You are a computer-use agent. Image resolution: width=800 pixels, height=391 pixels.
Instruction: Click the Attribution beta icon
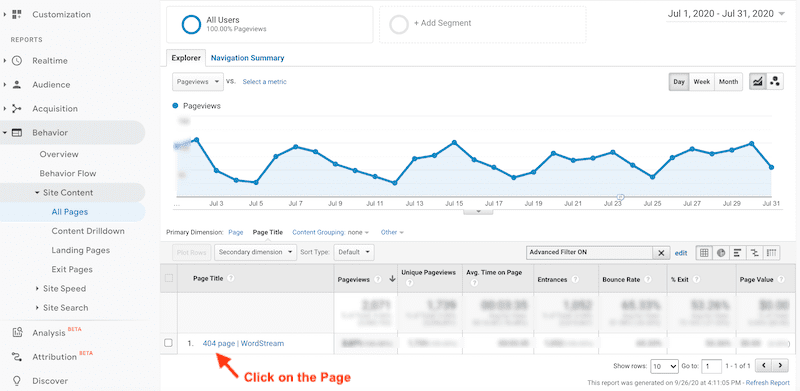click(17, 357)
